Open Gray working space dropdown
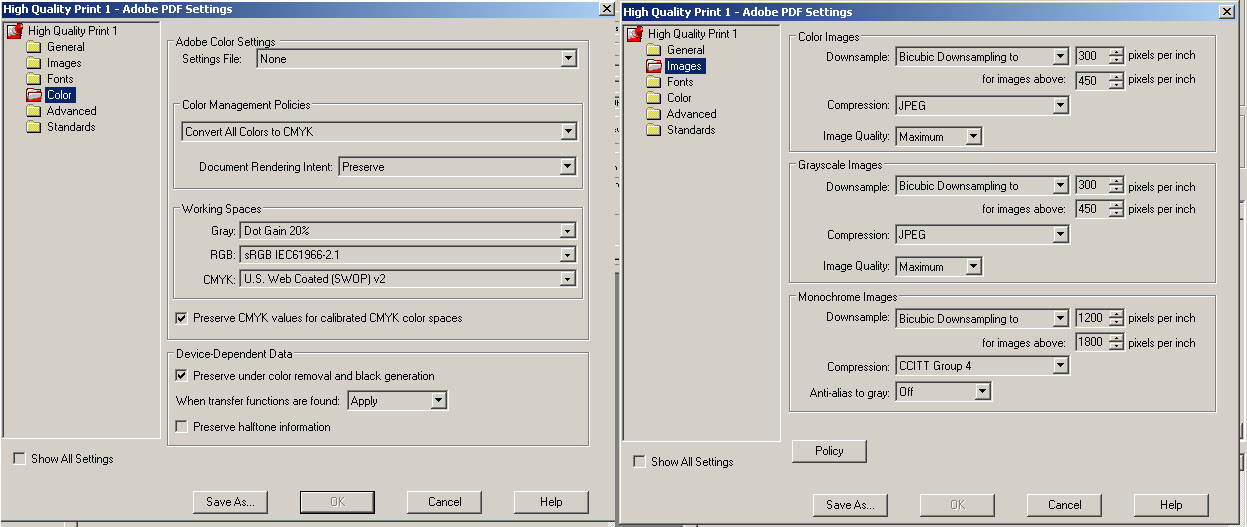The height and width of the screenshot is (527, 1247). (x=408, y=231)
